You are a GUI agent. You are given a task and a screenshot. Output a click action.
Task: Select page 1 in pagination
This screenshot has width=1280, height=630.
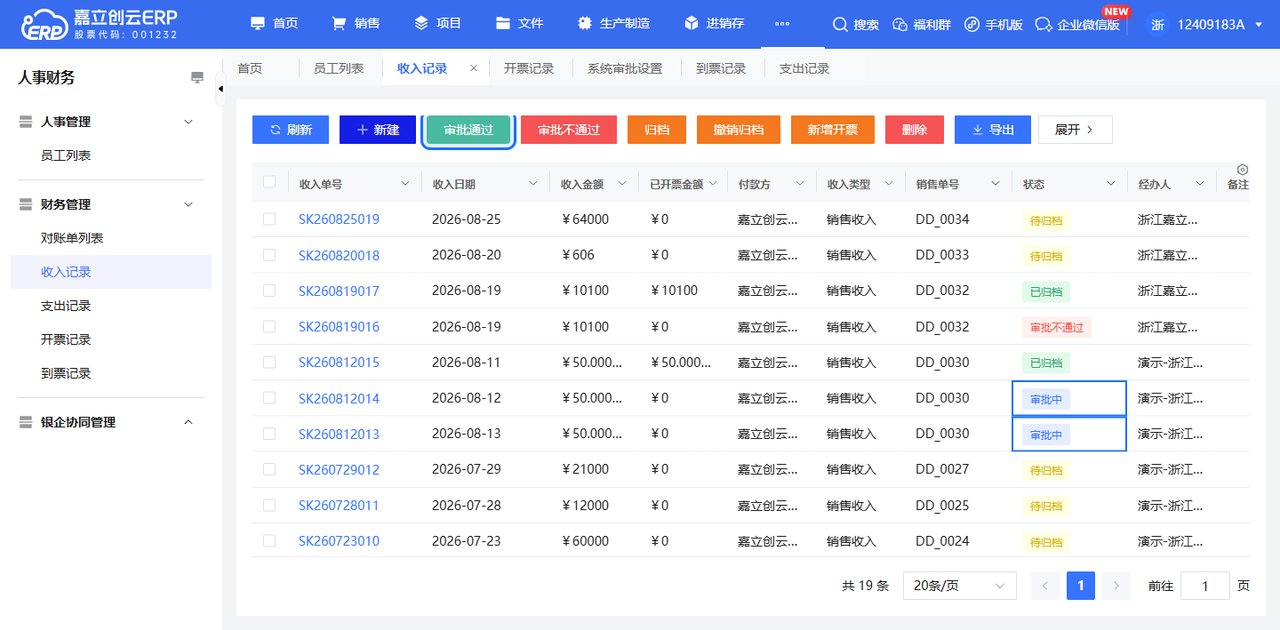pyautogui.click(x=1081, y=585)
